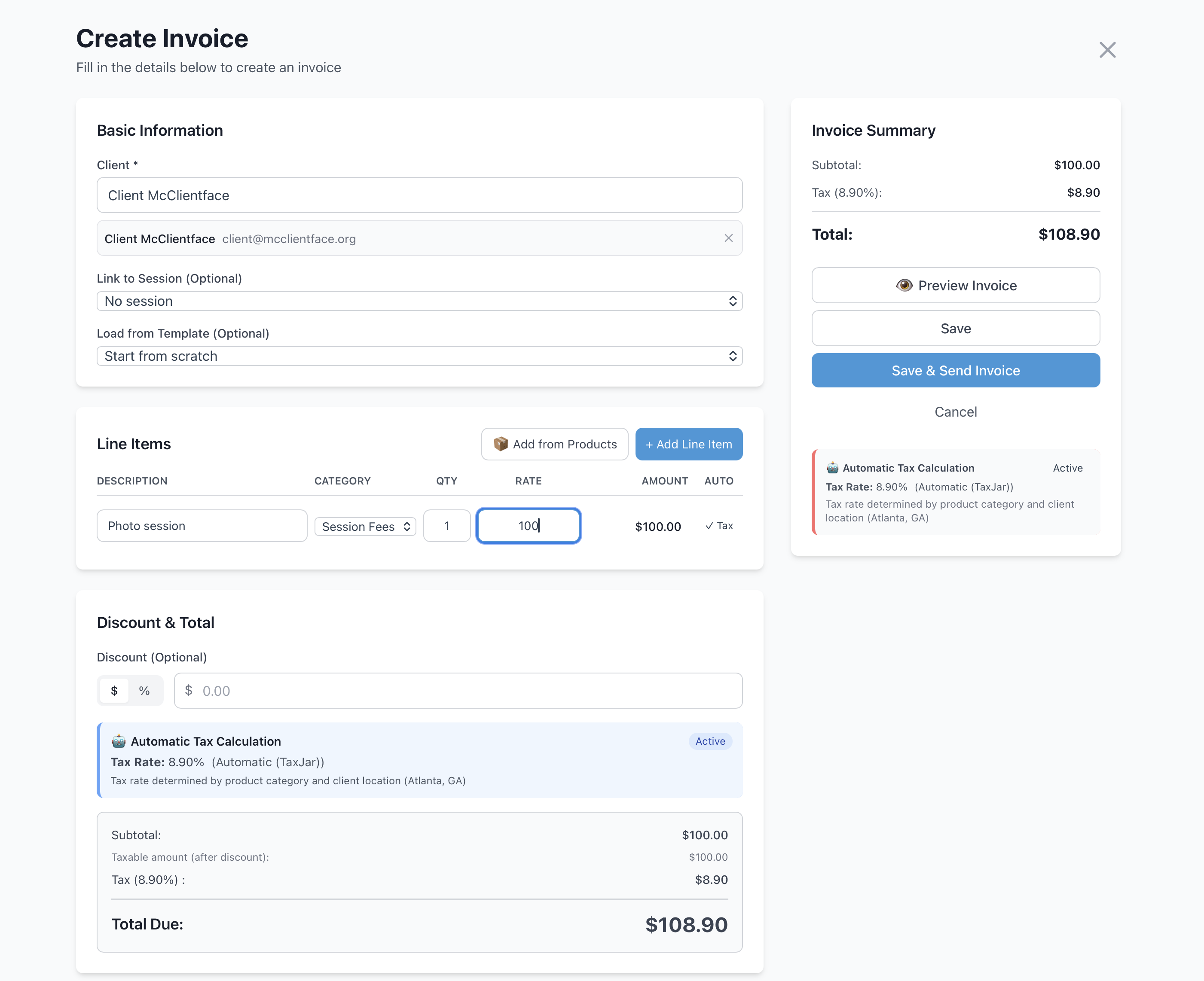The height and width of the screenshot is (981, 1204).
Task: Open the Load from Template dropdown
Action: (419, 356)
